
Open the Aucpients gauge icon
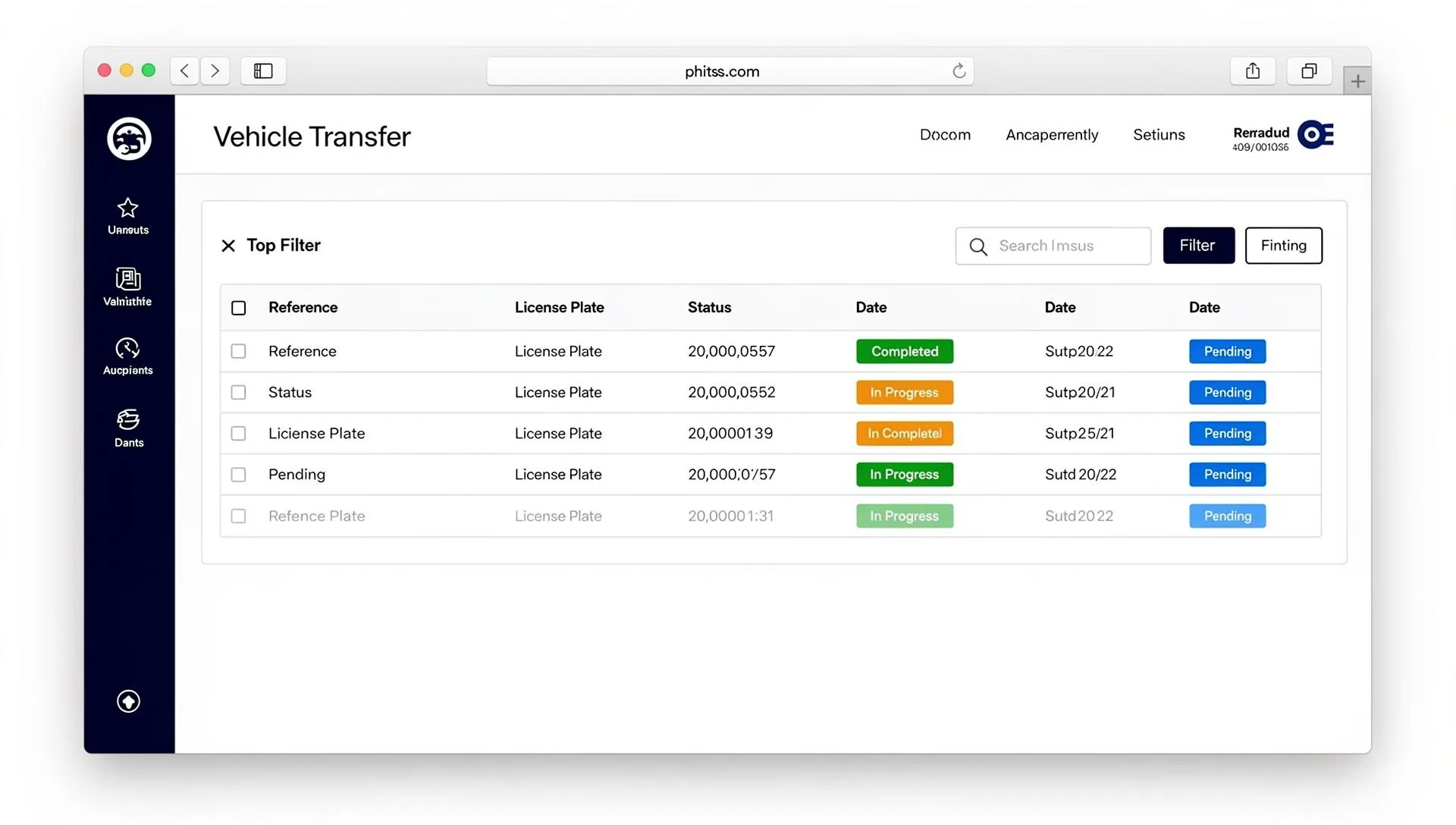(127, 348)
